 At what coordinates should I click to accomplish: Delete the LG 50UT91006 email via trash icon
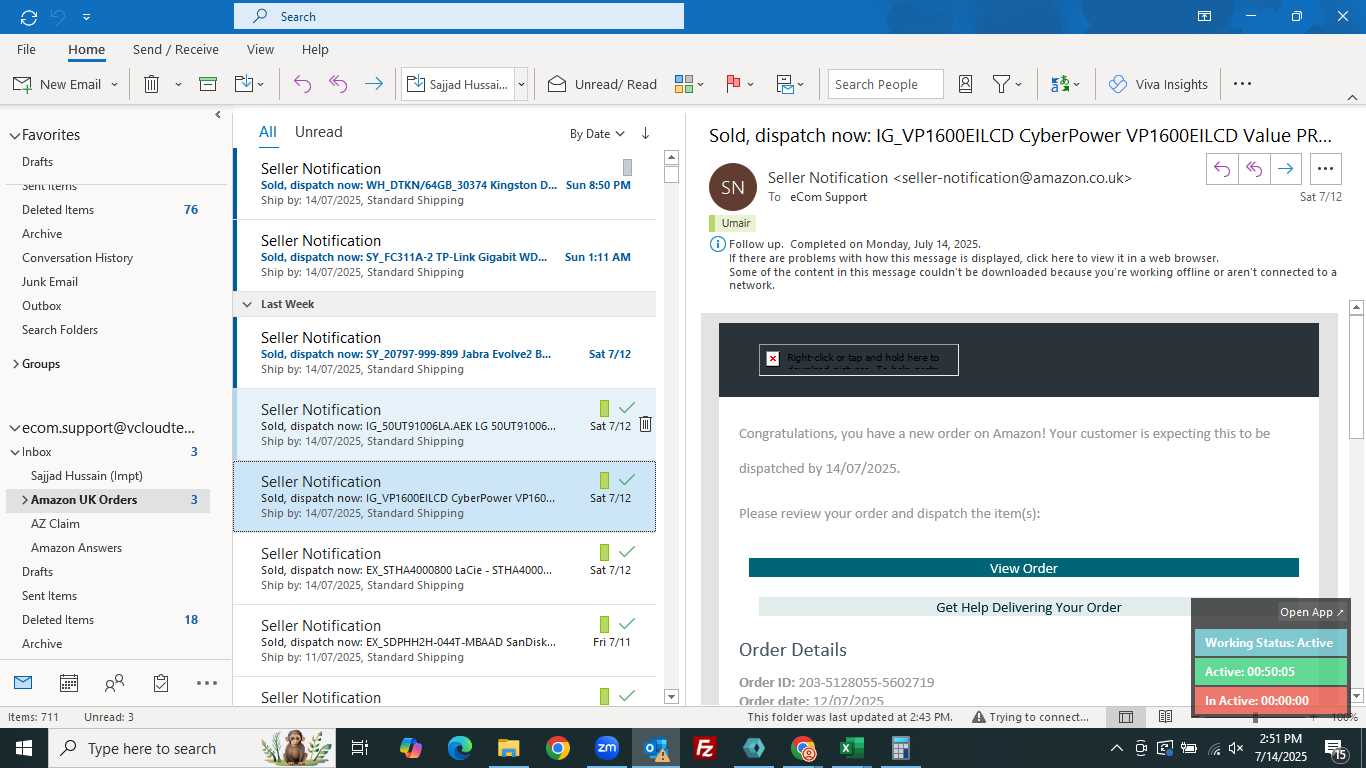pos(645,424)
